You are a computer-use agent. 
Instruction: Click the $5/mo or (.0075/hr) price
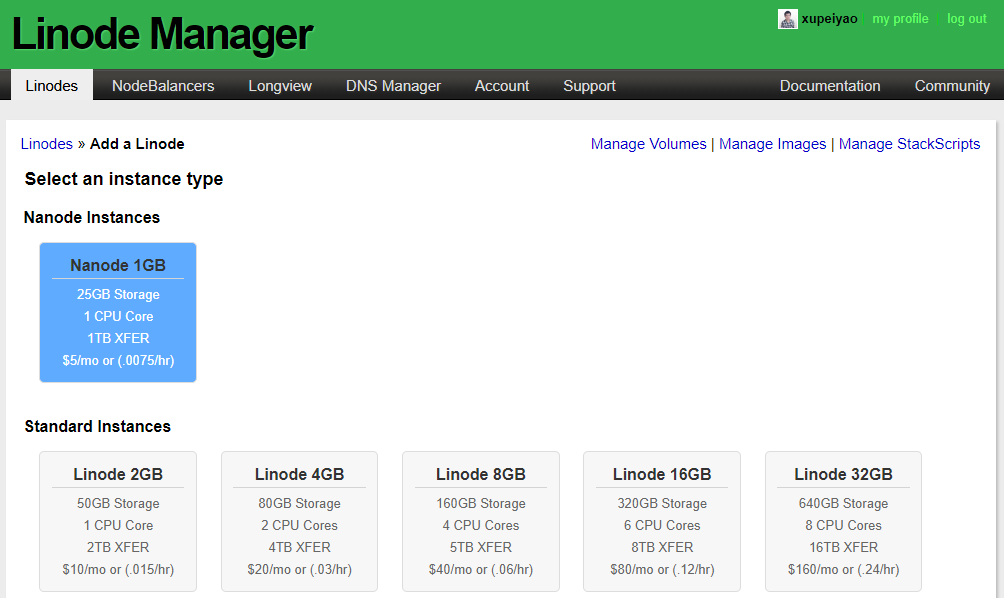pos(118,360)
